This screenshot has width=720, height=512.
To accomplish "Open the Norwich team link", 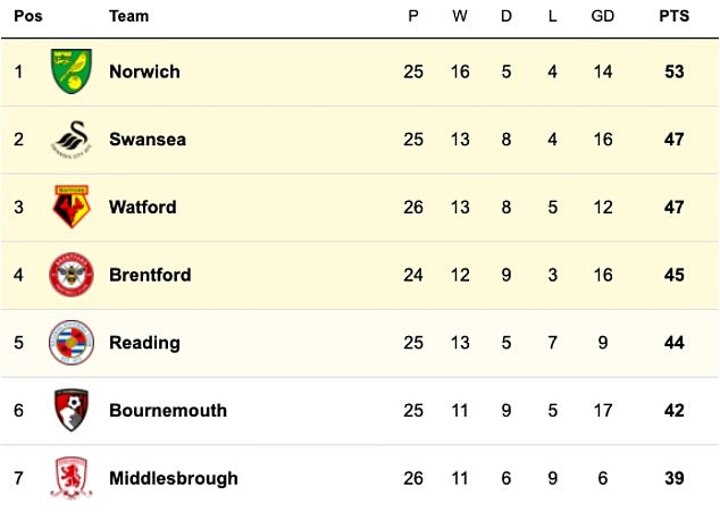I will [x=144, y=72].
